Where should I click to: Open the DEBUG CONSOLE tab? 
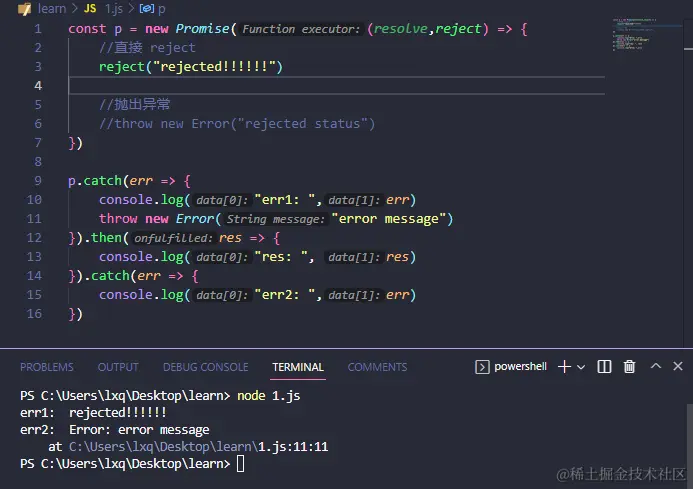pos(206,367)
